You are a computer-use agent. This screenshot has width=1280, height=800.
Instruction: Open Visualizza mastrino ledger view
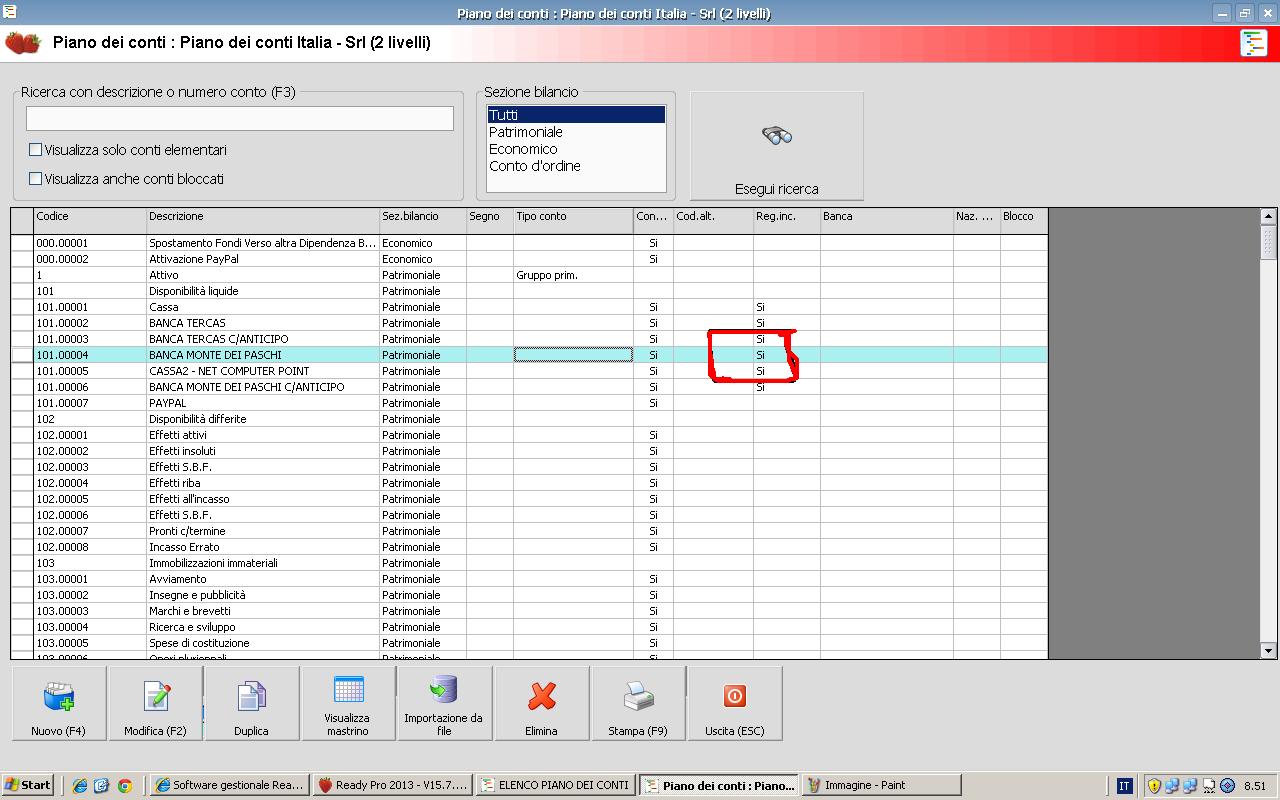[348, 703]
